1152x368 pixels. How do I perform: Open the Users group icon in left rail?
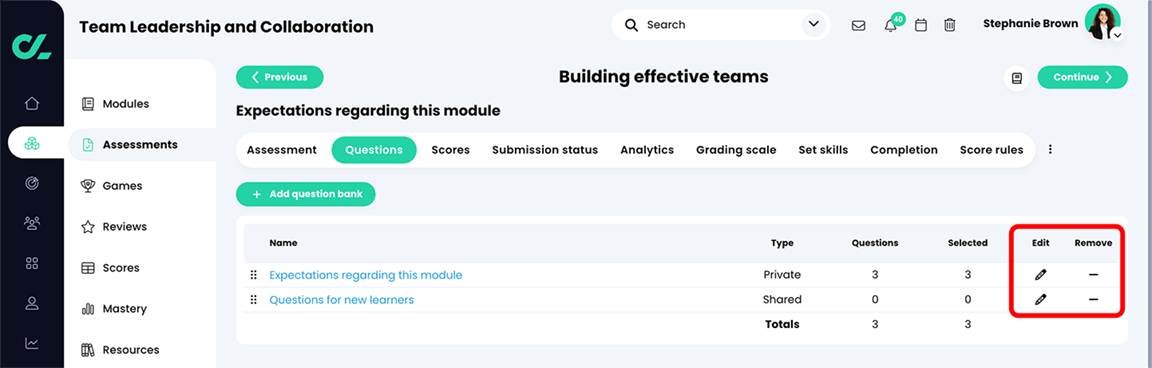[32, 223]
